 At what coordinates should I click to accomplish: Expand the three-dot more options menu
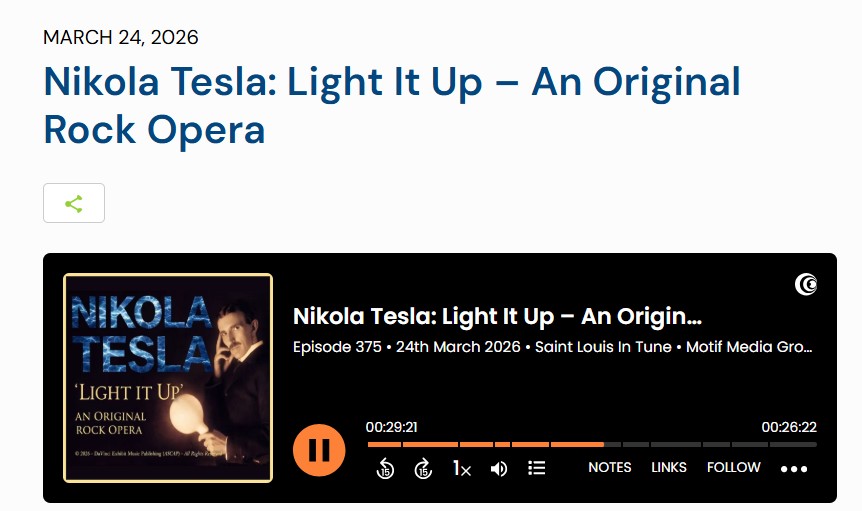click(x=794, y=469)
